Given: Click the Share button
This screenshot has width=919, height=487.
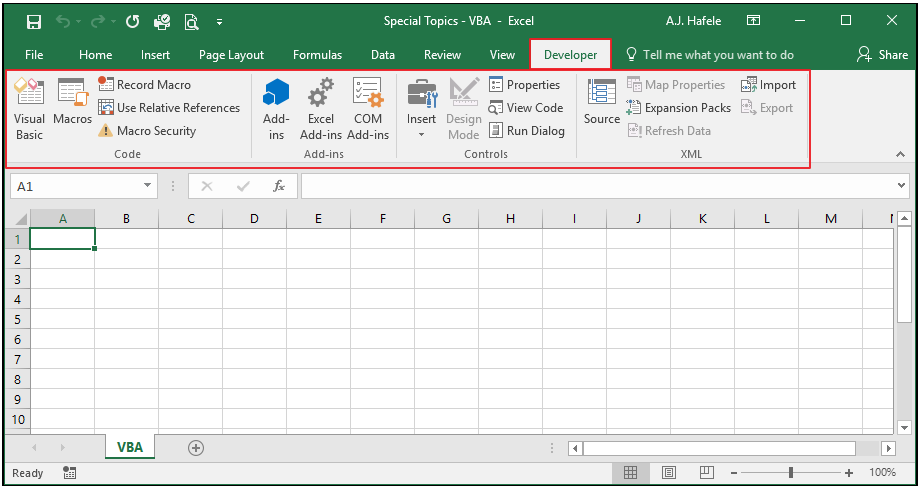Looking at the screenshot, I should coord(882,55).
